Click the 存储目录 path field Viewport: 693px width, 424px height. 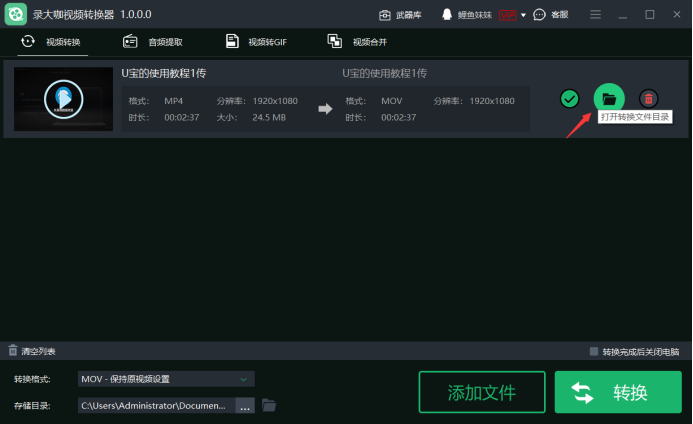(x=155, y=406)
